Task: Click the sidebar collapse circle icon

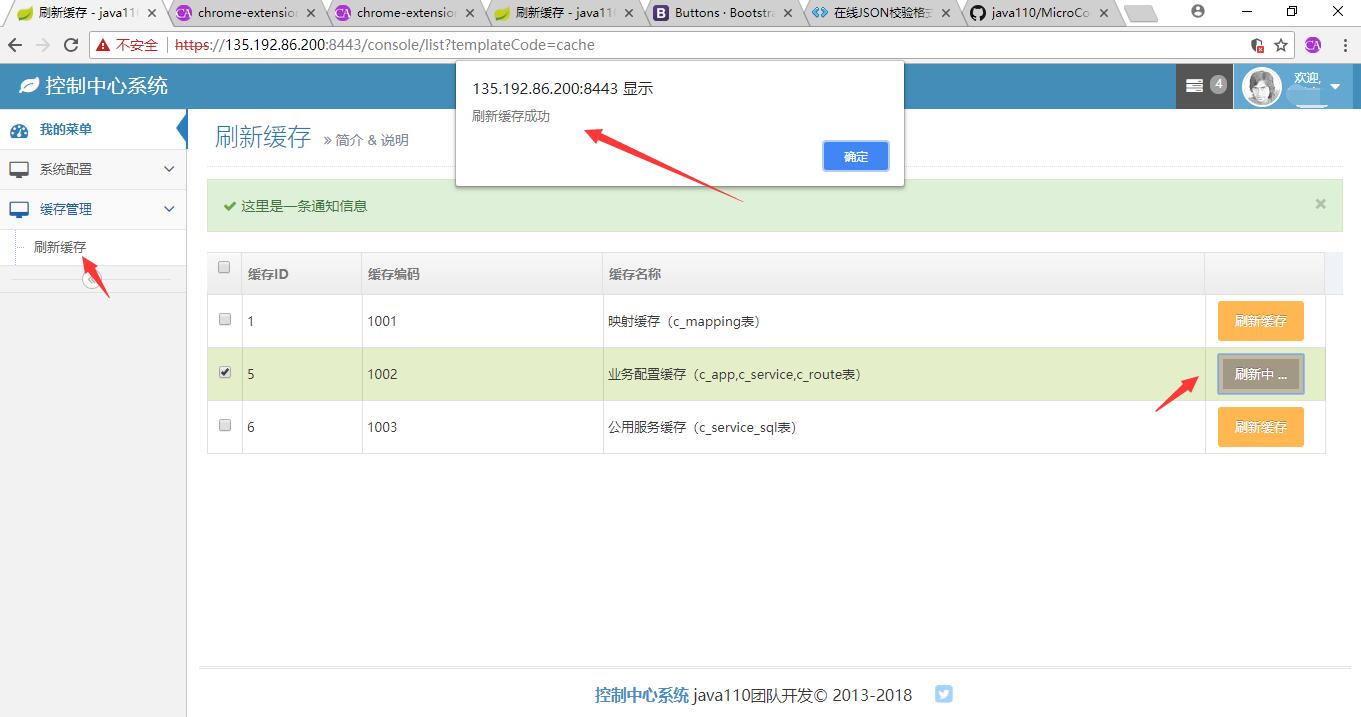Action: point(93,280)
